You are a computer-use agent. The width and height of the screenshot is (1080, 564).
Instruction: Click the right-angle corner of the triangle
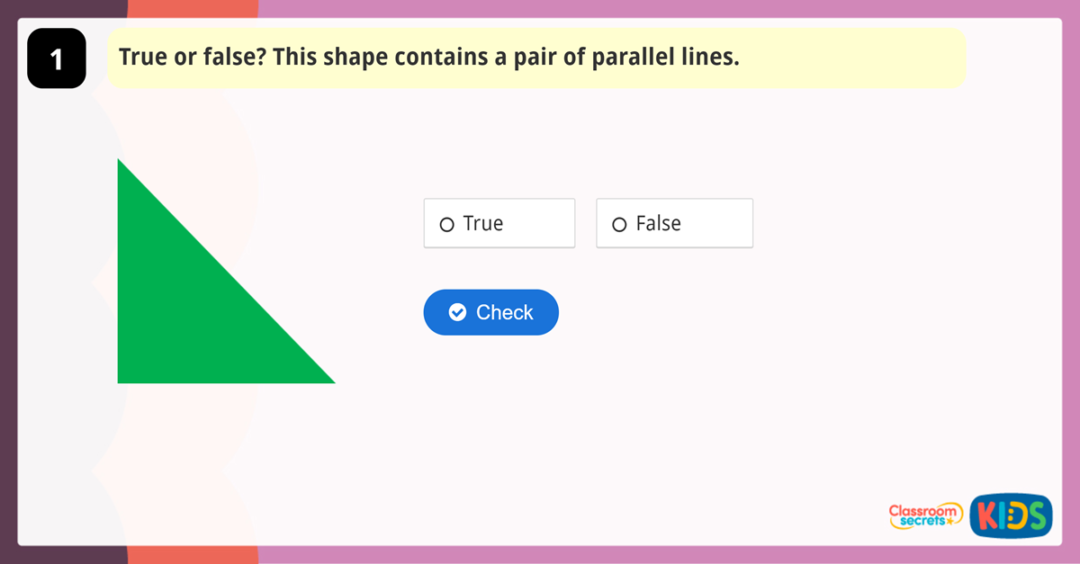(120, 381)
